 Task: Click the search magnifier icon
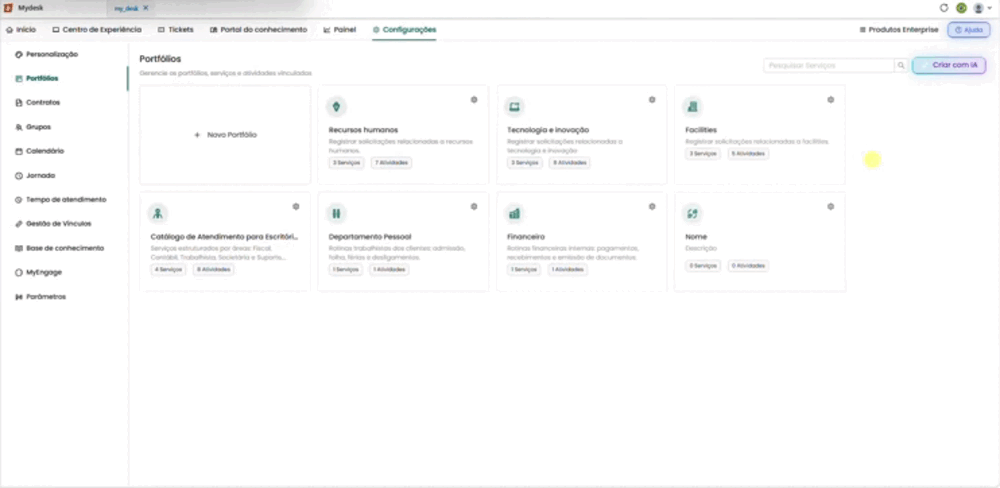click(x=901, y=65)
